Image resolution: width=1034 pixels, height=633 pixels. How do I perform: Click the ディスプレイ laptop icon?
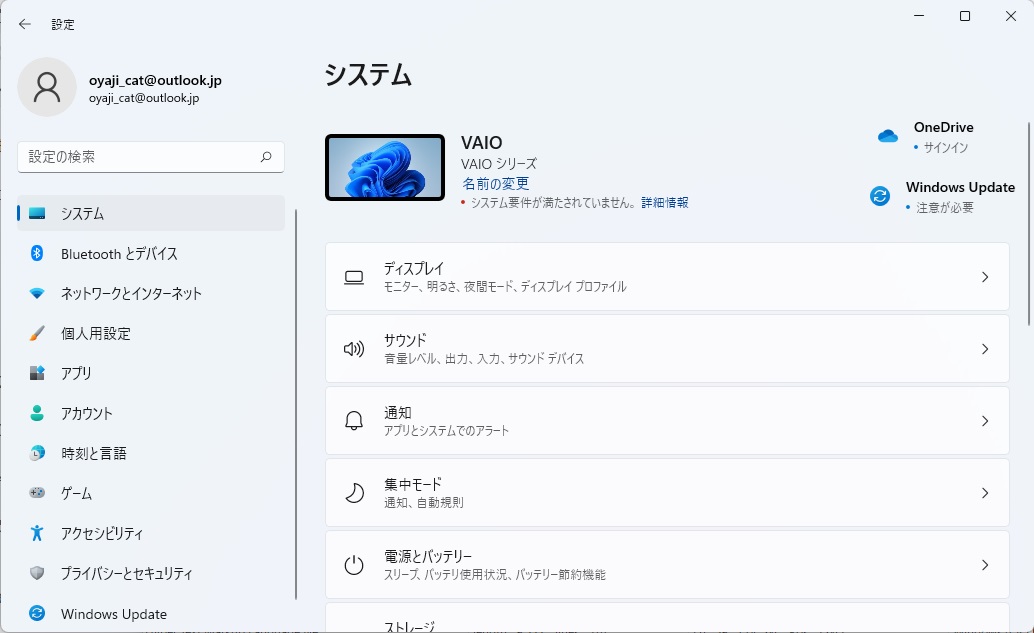point(354,278)
